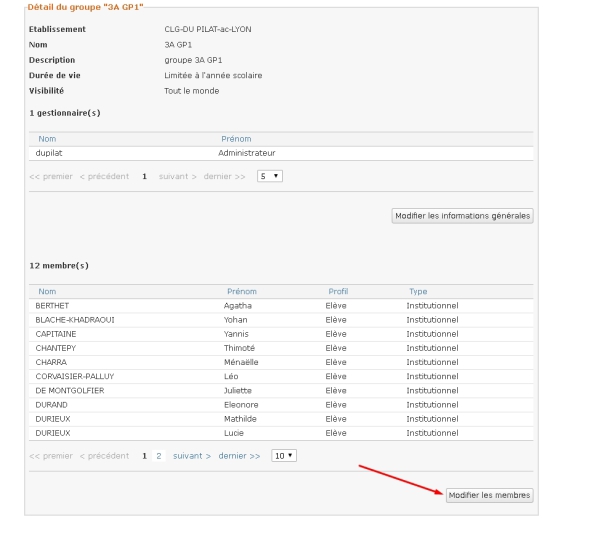This screenshot has width=611, height=533.
Task: Click first name Yohan
Action: point(235,320)
